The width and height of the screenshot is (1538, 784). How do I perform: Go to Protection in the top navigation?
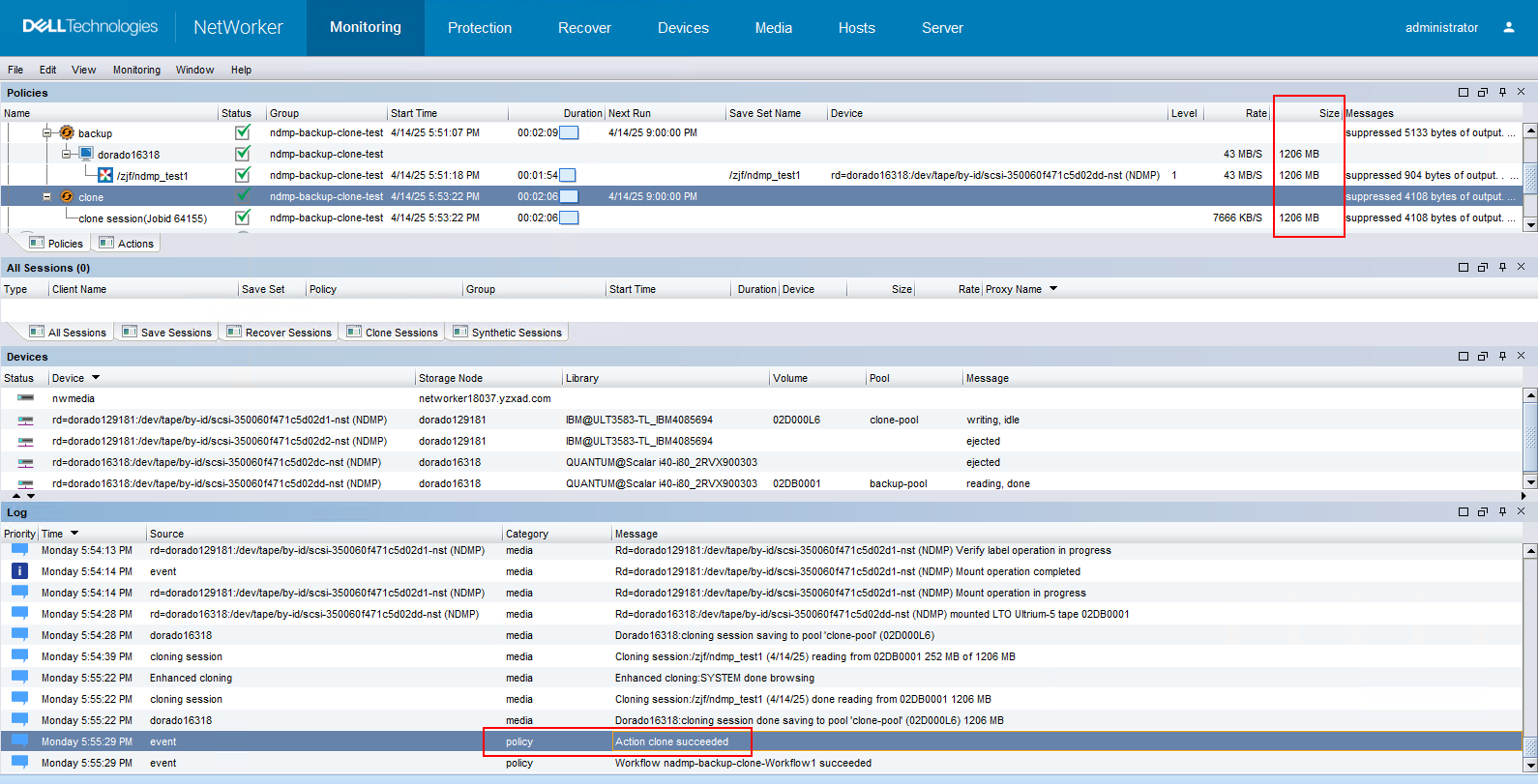[x=480, y=28]
